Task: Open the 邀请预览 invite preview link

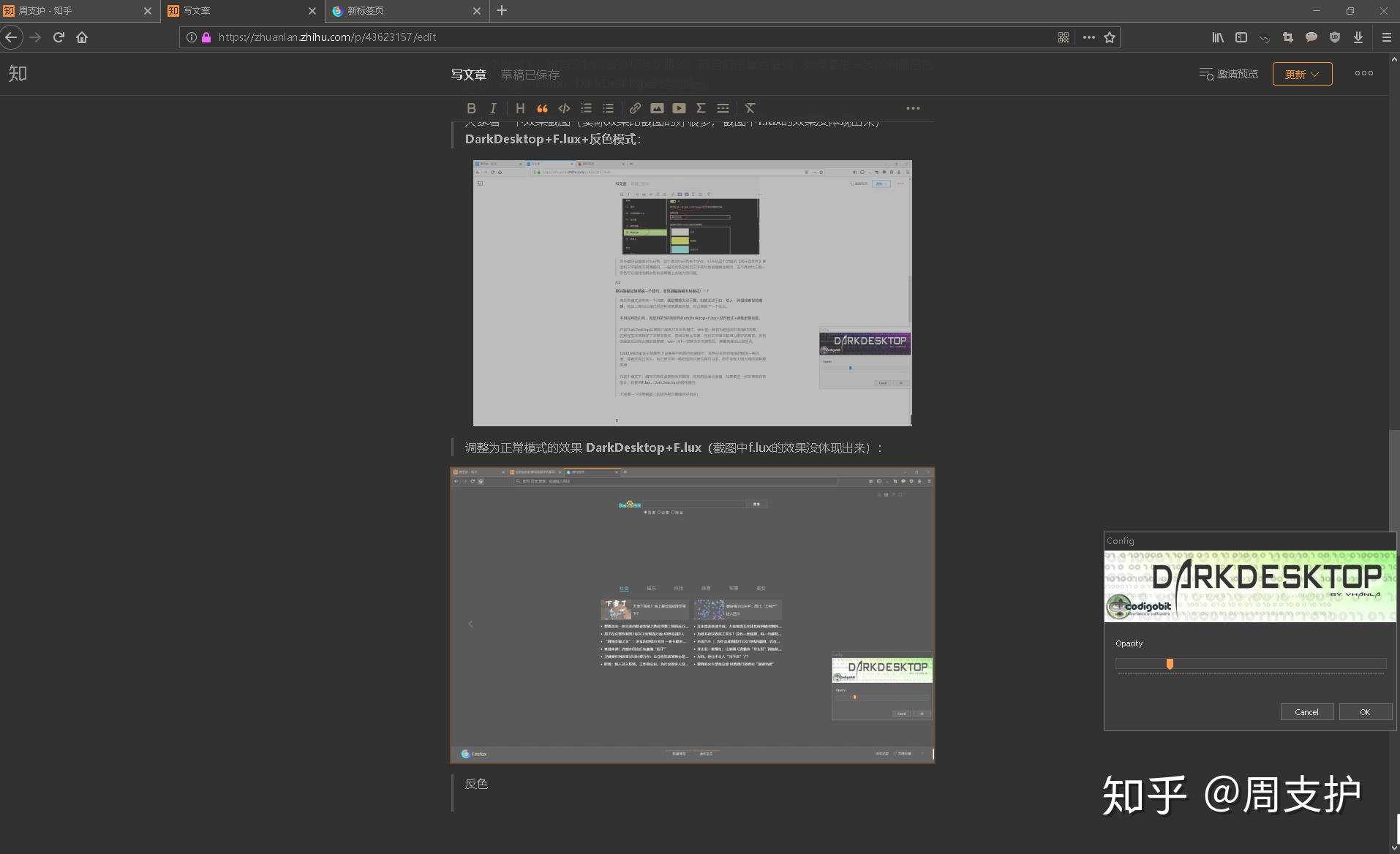Action: [x=1229, y=74]
